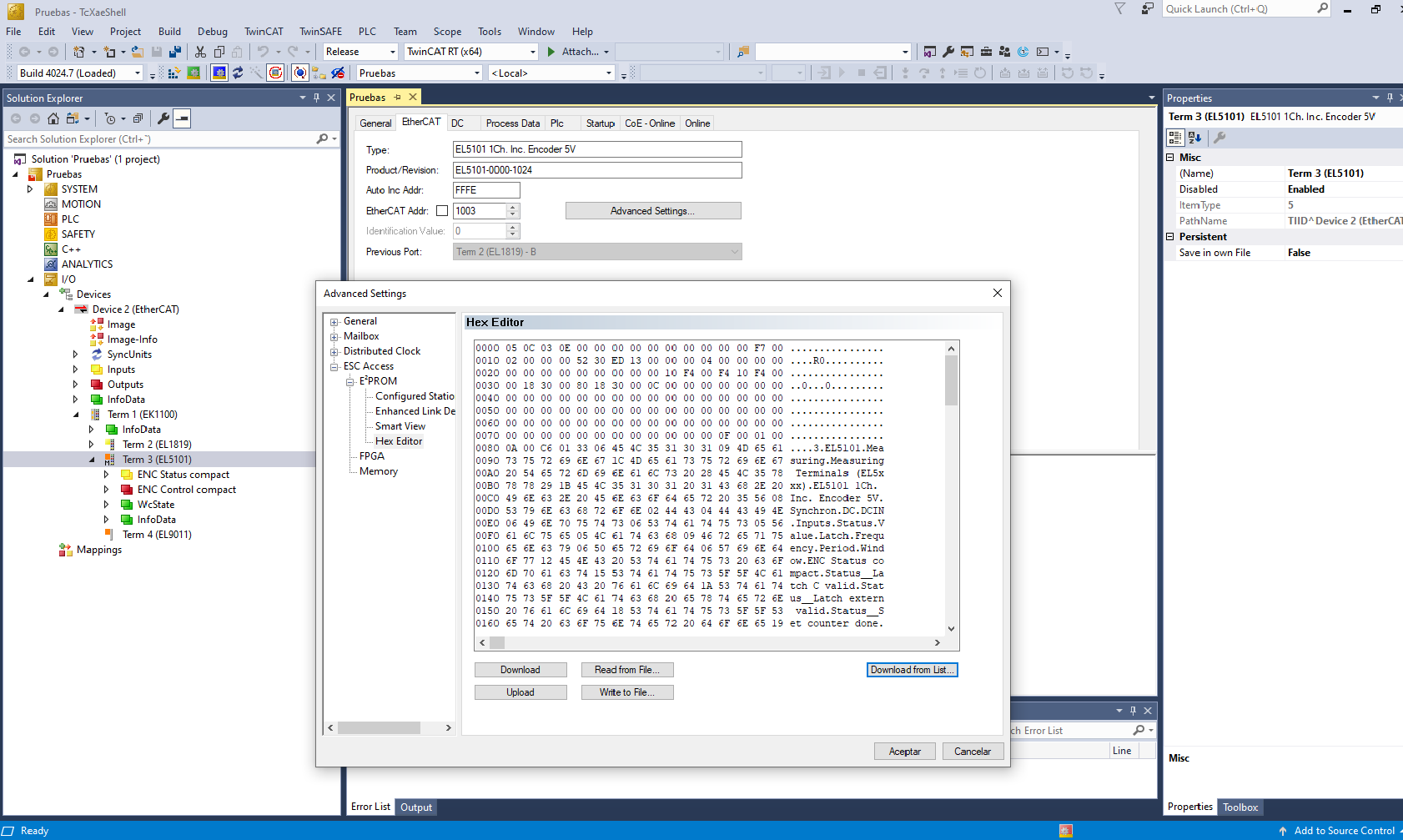Open the Release configuration dropdown
The height and width of the screenshot is (840, 1403).
[x=393, y=52]
